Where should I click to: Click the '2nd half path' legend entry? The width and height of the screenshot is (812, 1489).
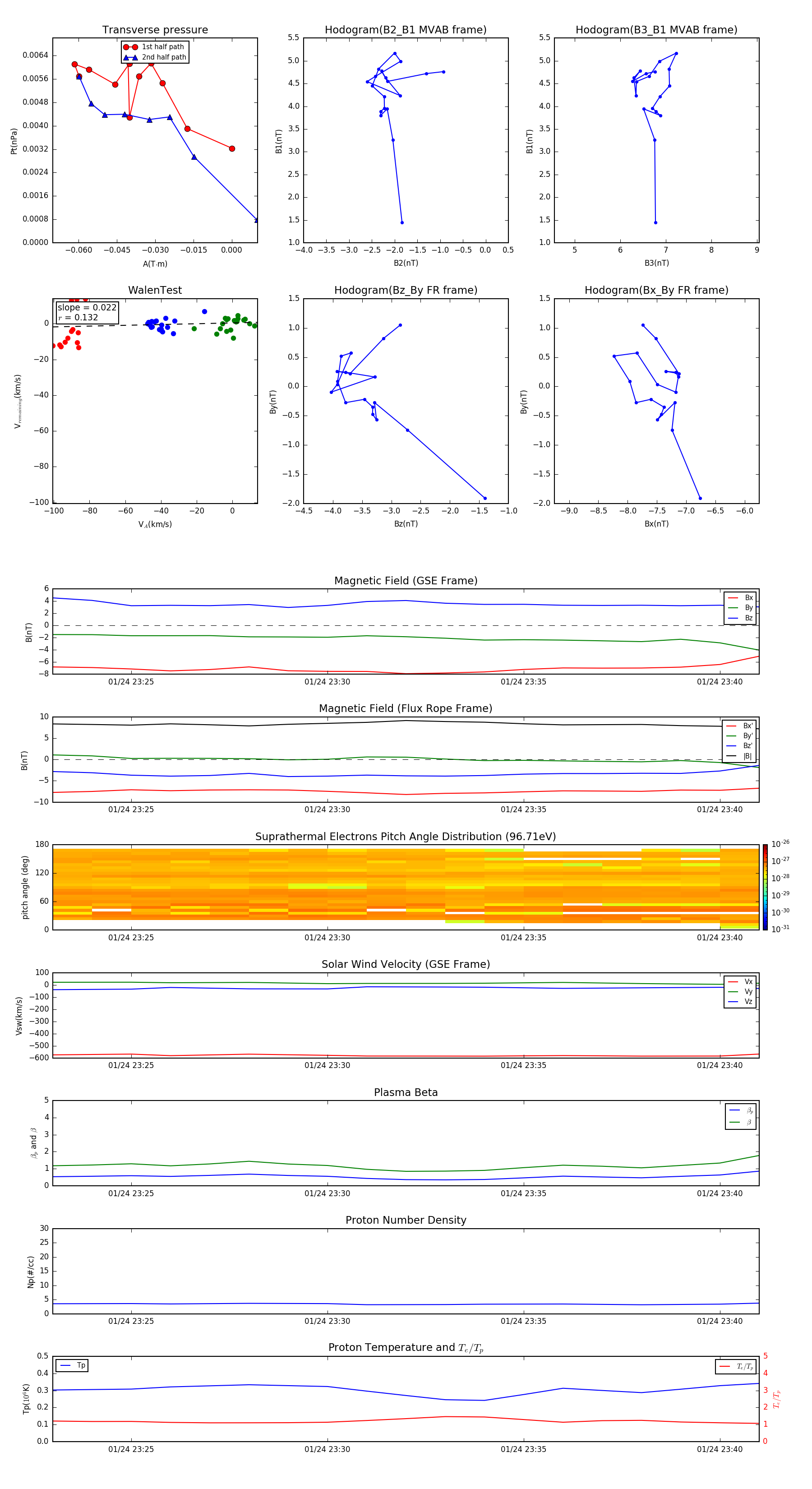click(x=155, y=57)
